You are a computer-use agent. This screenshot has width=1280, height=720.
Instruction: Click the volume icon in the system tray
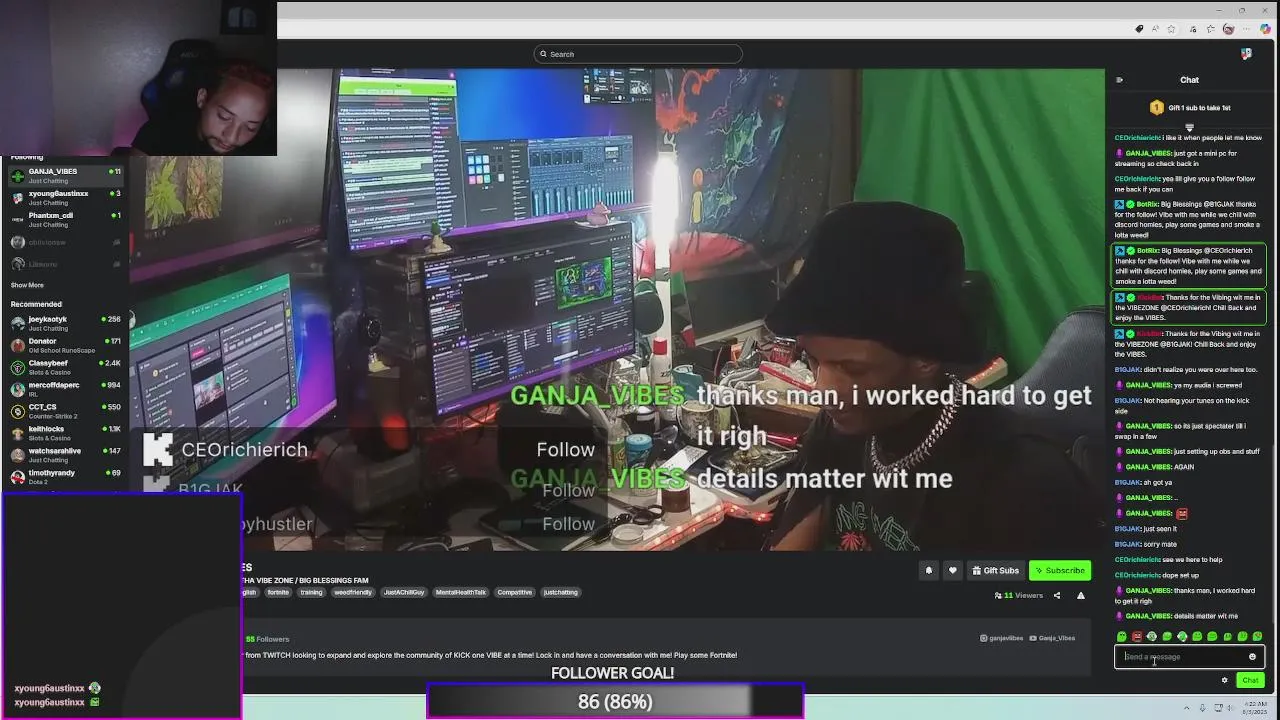tap(1230, 708)
